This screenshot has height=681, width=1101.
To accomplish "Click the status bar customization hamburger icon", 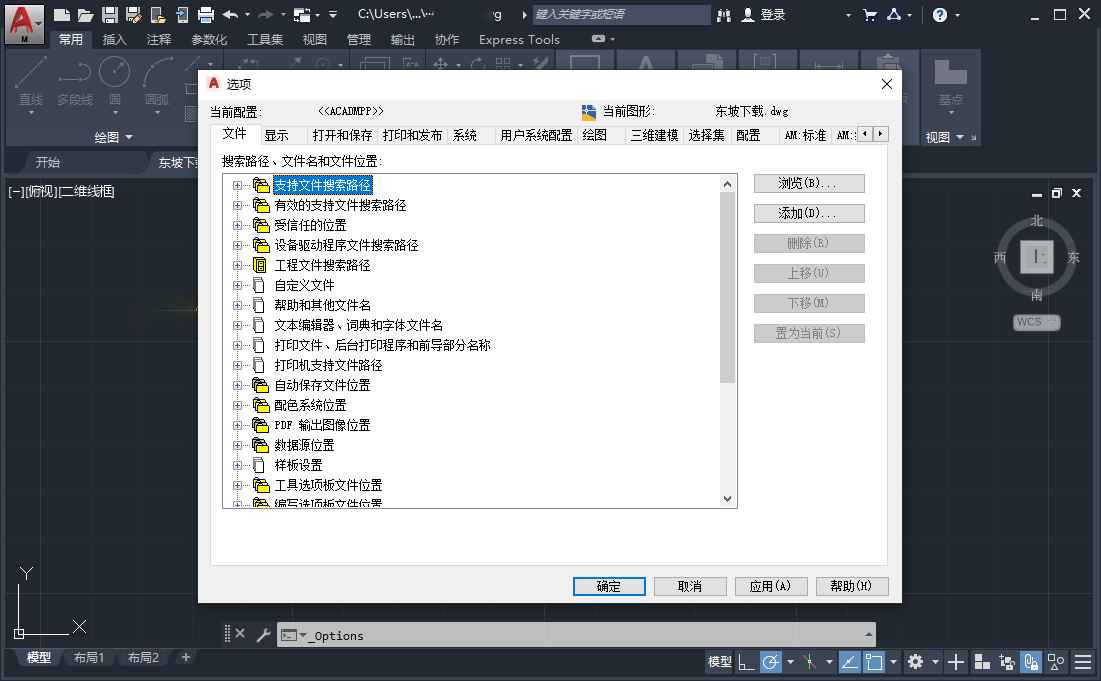I will (x=1083, y=661).
